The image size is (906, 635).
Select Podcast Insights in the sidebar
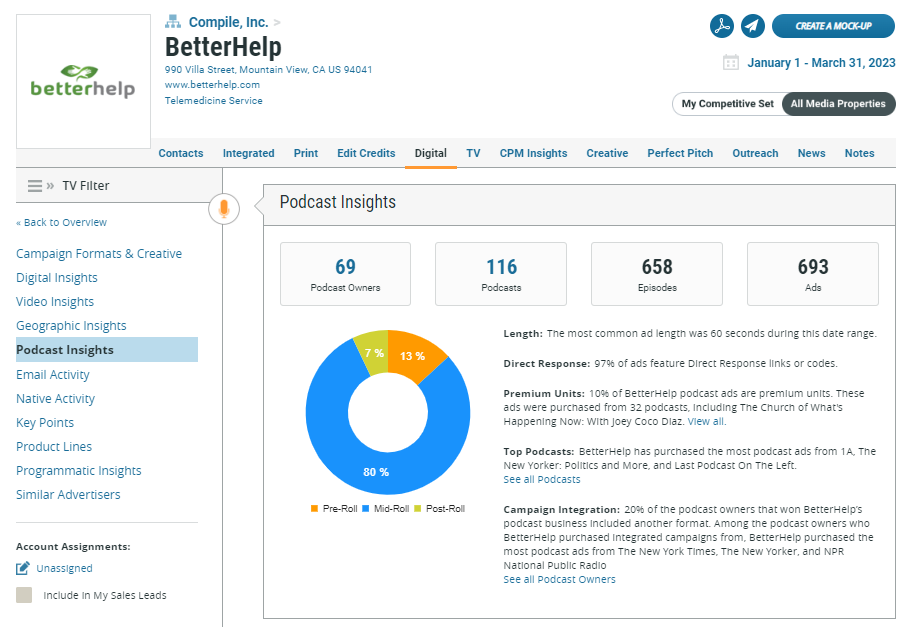(x=107, y=350)
